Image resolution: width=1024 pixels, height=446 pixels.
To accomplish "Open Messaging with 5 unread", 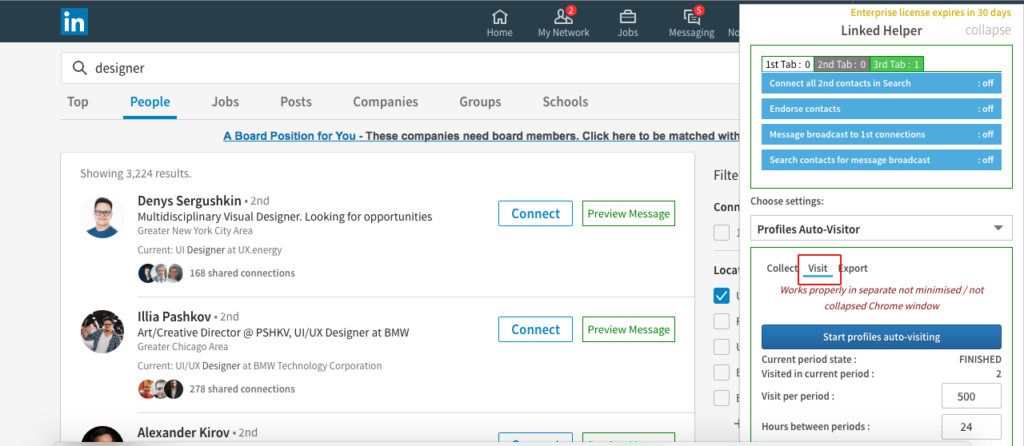I will pos(691,23).
